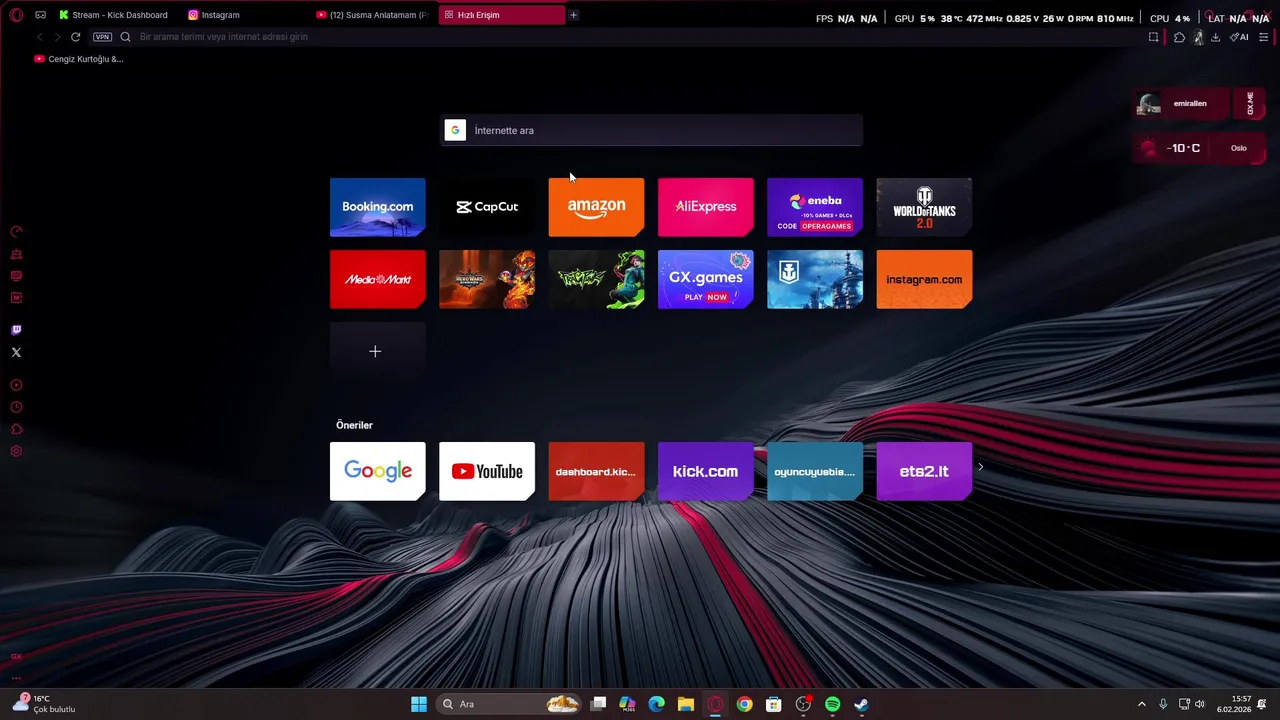The image size is (1280, 720).
Task: Open the extensions cube icon
Action: click(1179, 37)
